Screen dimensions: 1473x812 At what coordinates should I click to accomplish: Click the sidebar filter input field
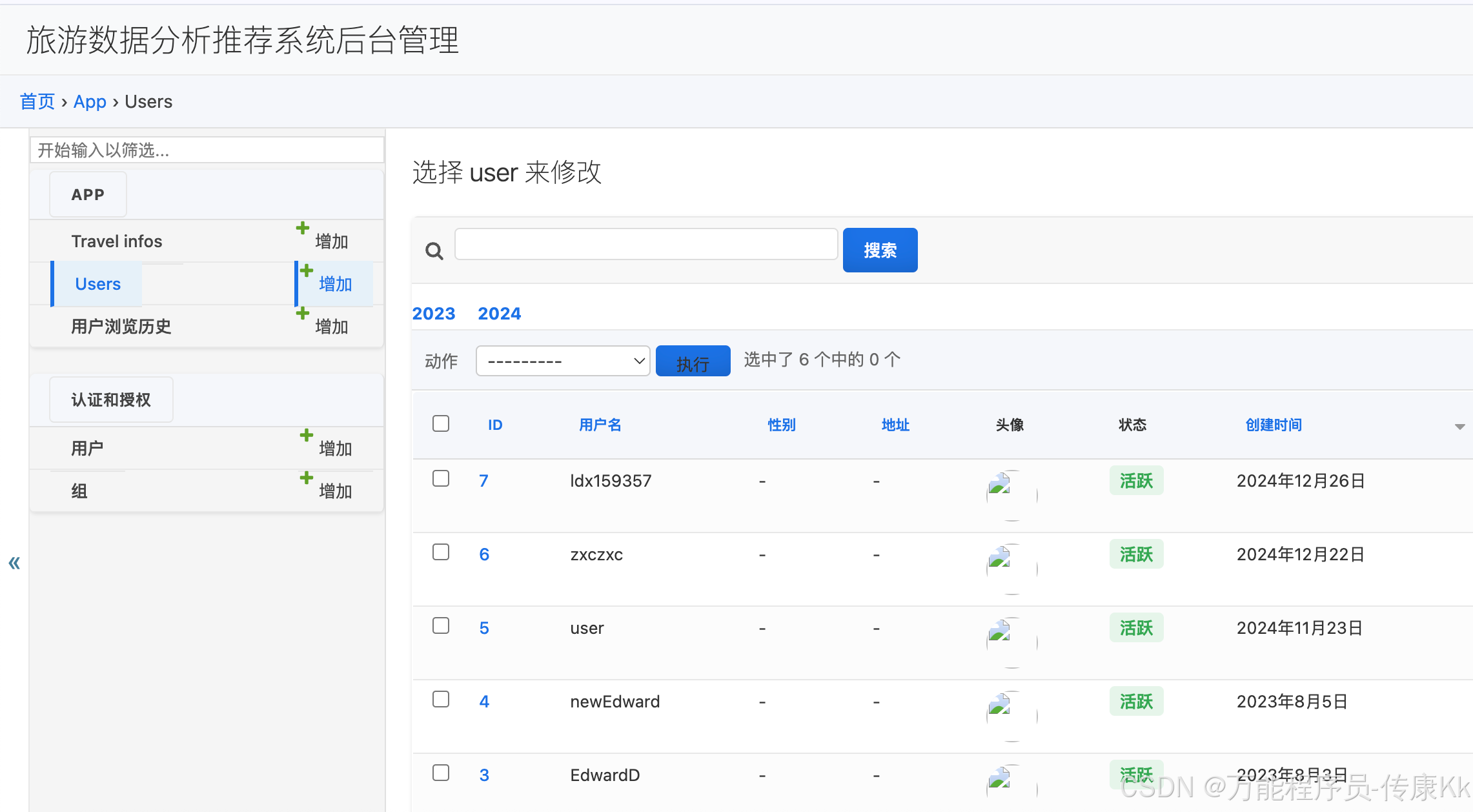[x=207, y=150]
